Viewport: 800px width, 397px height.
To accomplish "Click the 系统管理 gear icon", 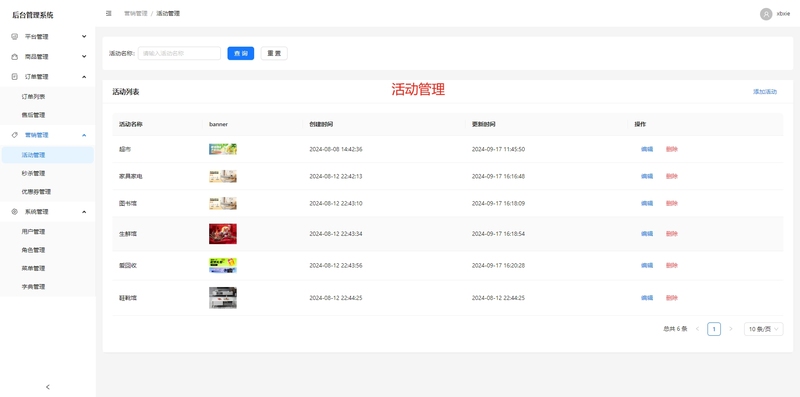I will pyautogui.click(x=14, y=211).
